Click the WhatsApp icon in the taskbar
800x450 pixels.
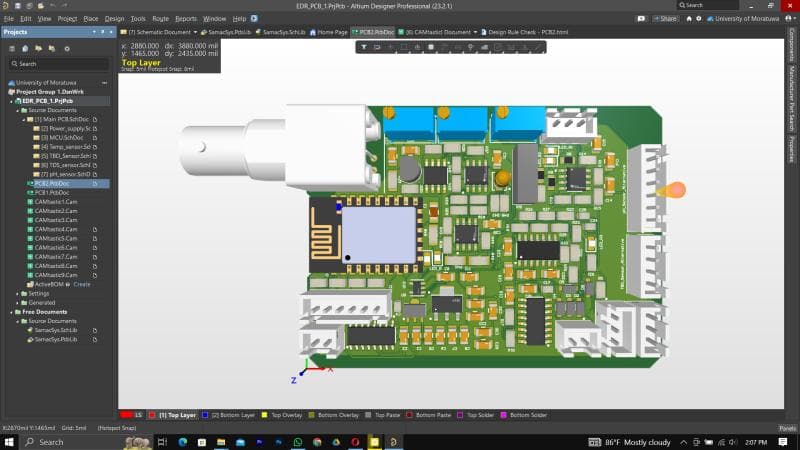tap(297, 441)
